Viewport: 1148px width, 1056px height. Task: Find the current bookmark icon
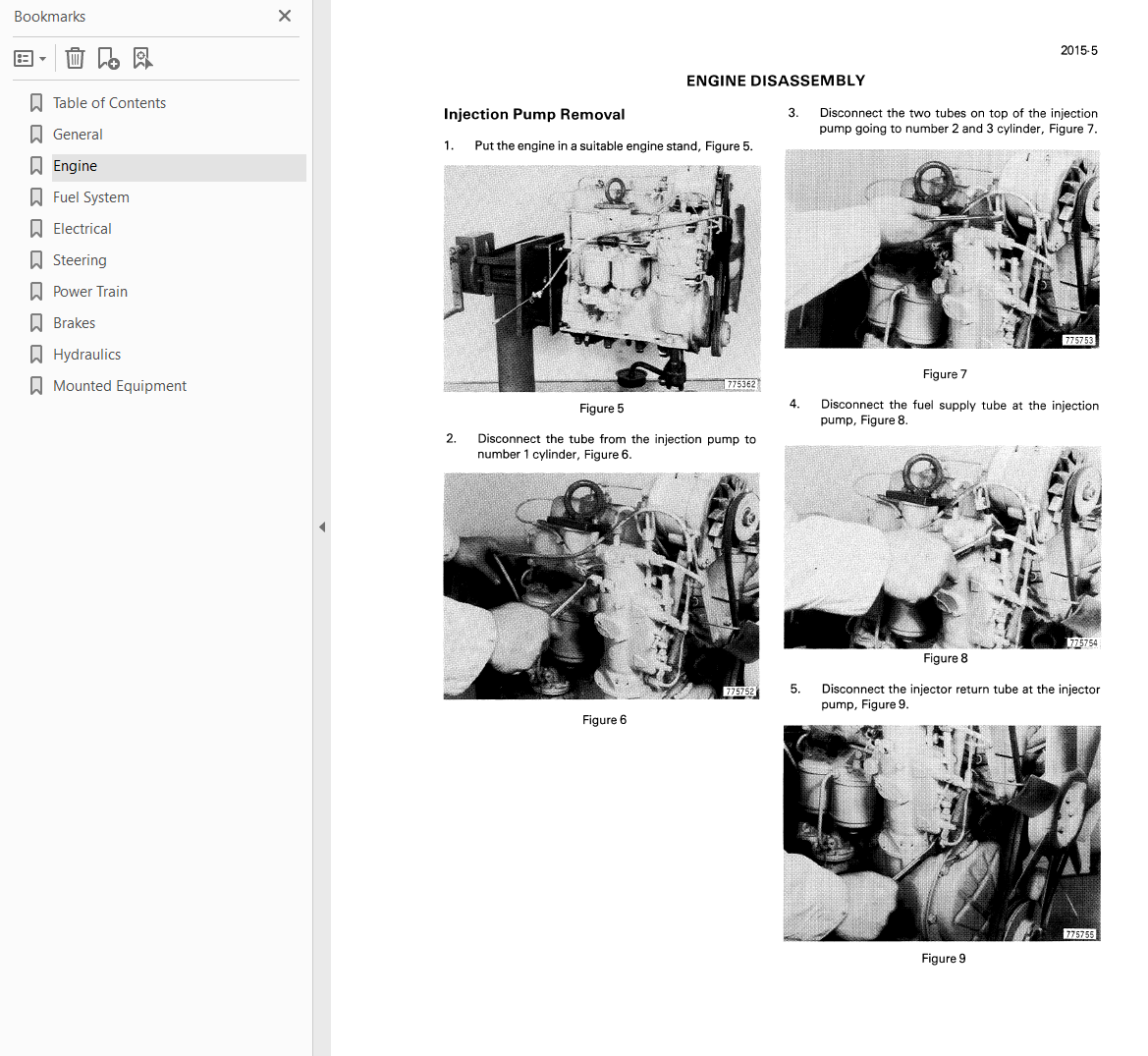pos(142,58)
